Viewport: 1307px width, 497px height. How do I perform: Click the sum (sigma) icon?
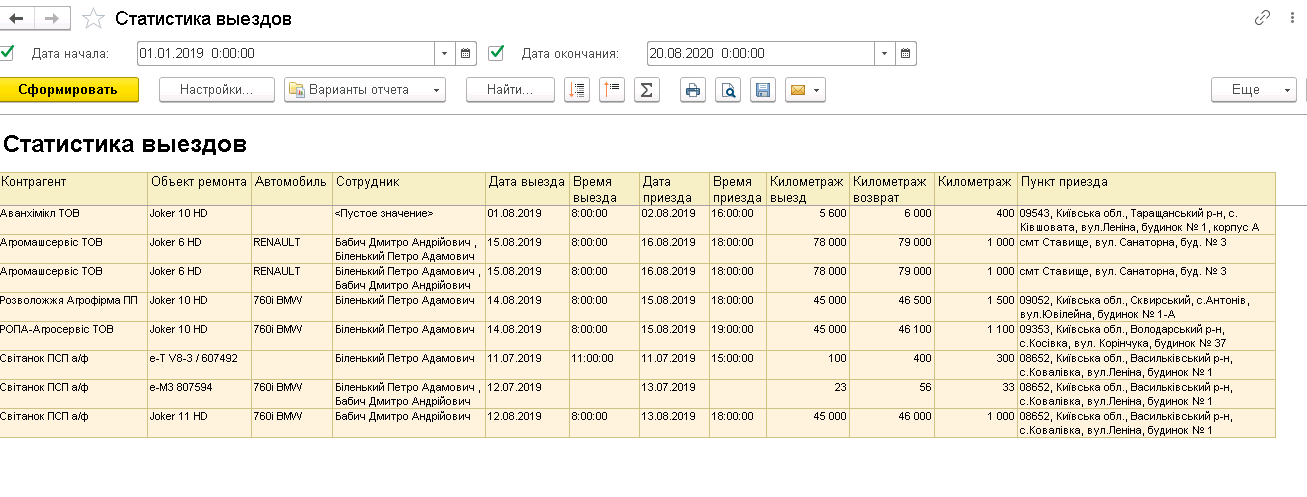(x=647, y=90)
